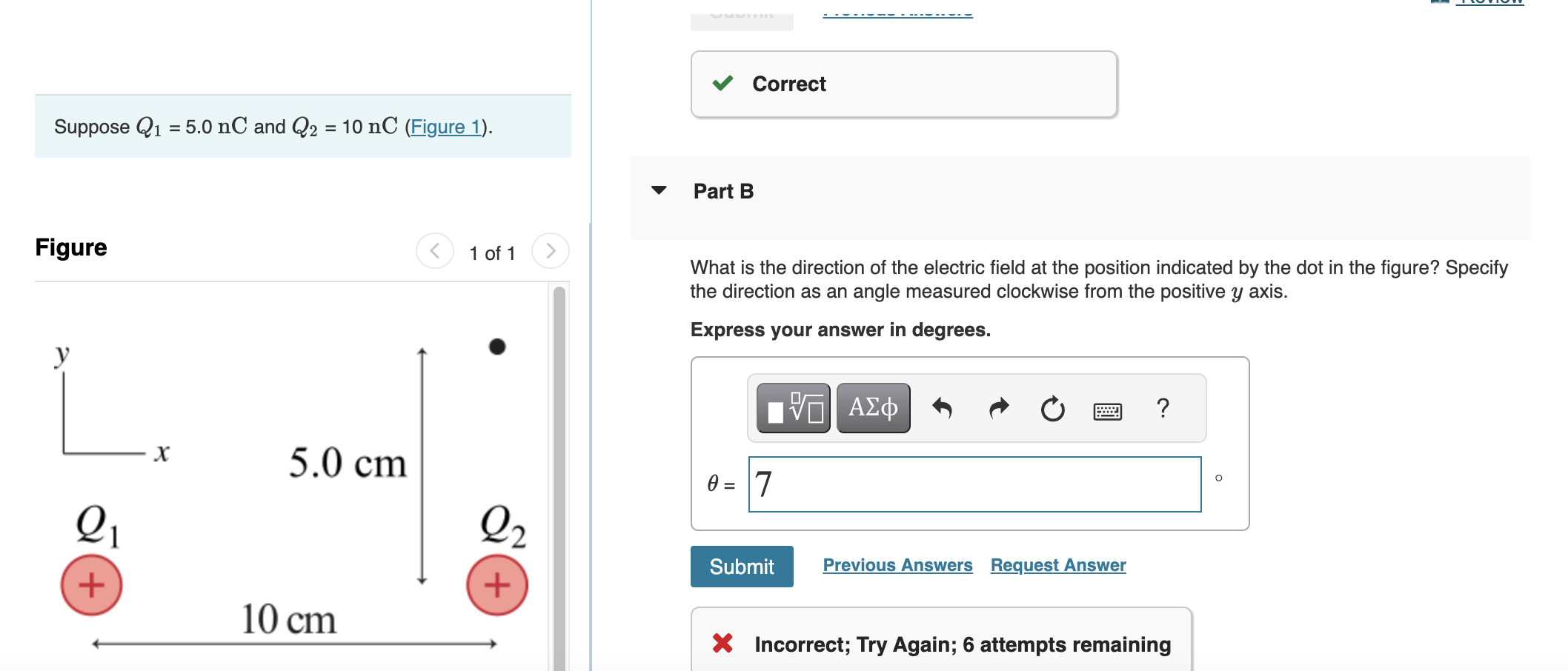
Task: Open the equation template formatting icon
Action: (792, 408)
